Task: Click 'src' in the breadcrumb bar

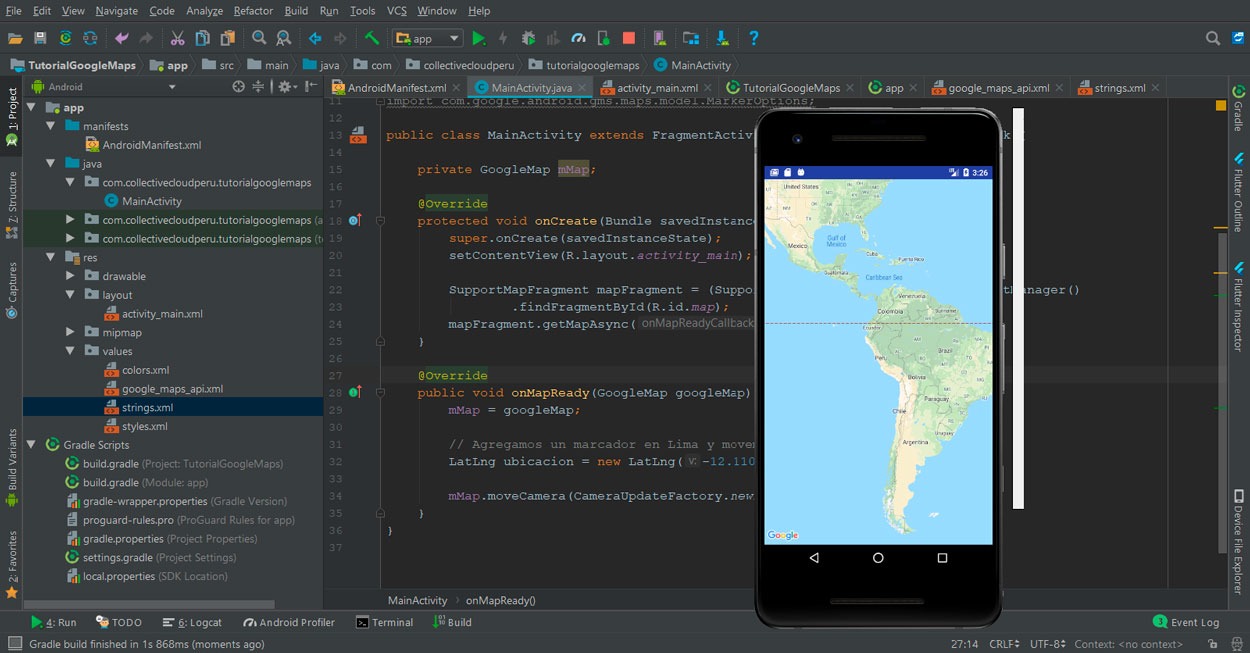Action: pyautogui.click(x=218, y=65)
